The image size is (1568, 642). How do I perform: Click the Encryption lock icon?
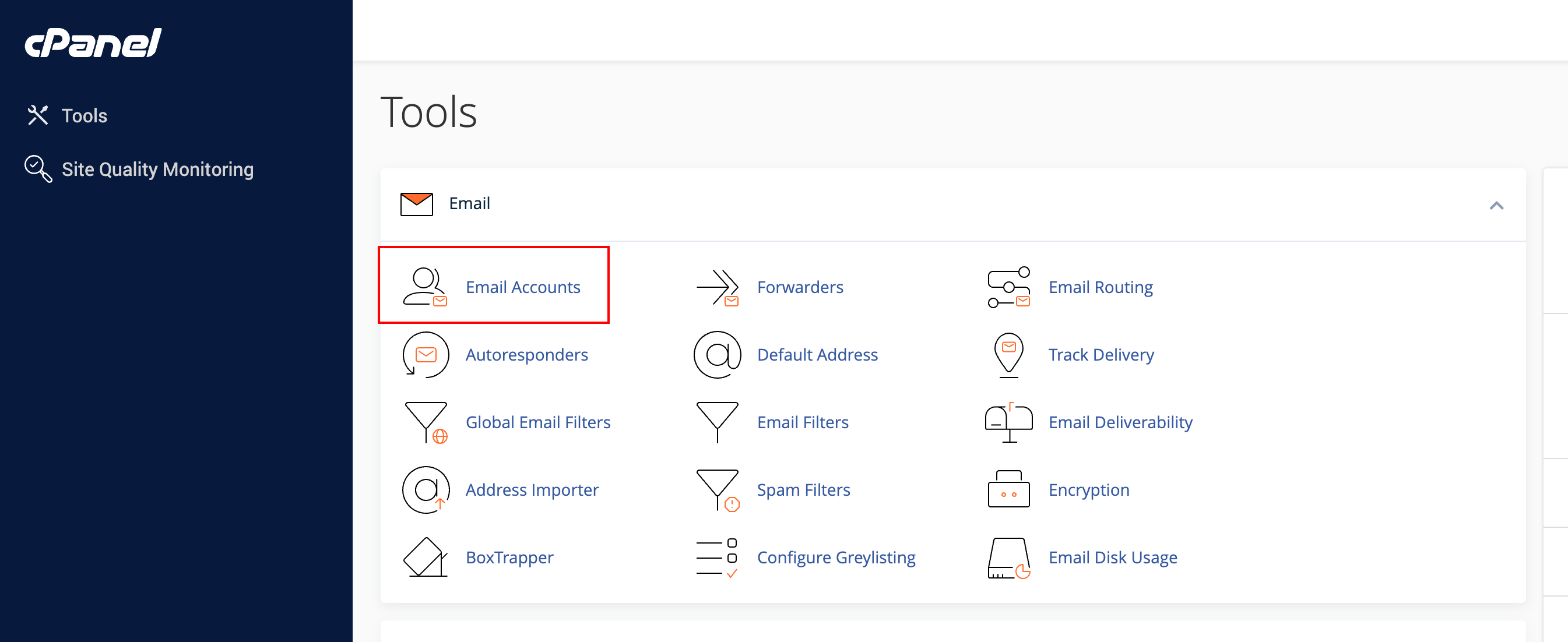tap(1008, 489)
